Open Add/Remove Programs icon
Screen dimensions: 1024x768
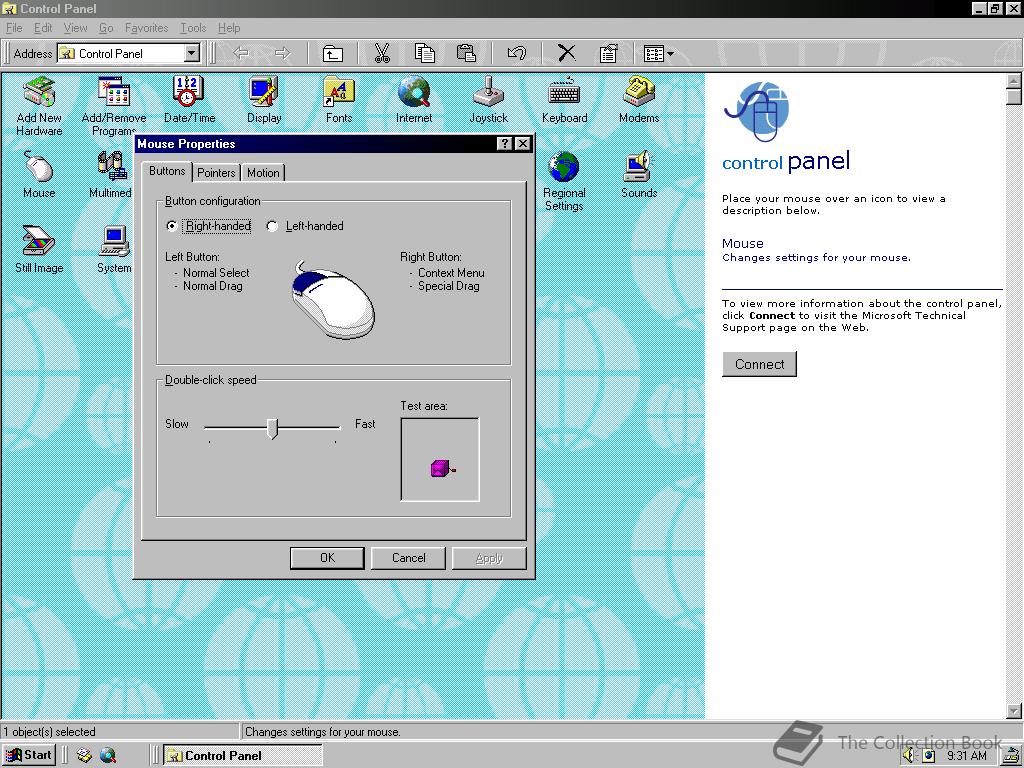114,106
